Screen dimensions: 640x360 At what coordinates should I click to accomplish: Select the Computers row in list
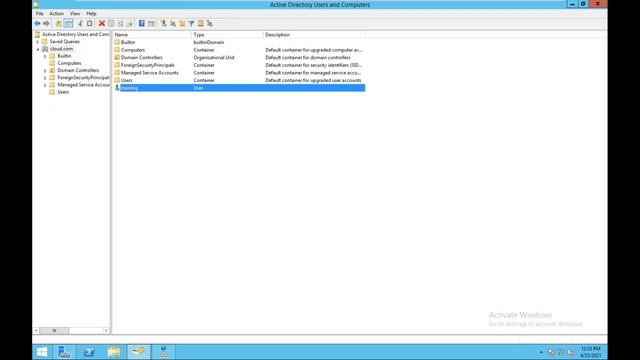(239, 50)
